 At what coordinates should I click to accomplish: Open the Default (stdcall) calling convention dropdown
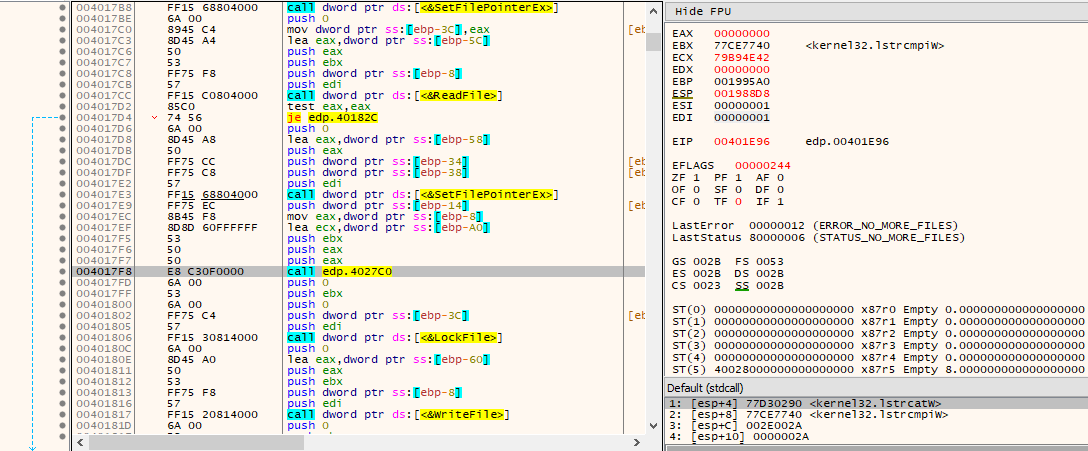pos(876,387)
